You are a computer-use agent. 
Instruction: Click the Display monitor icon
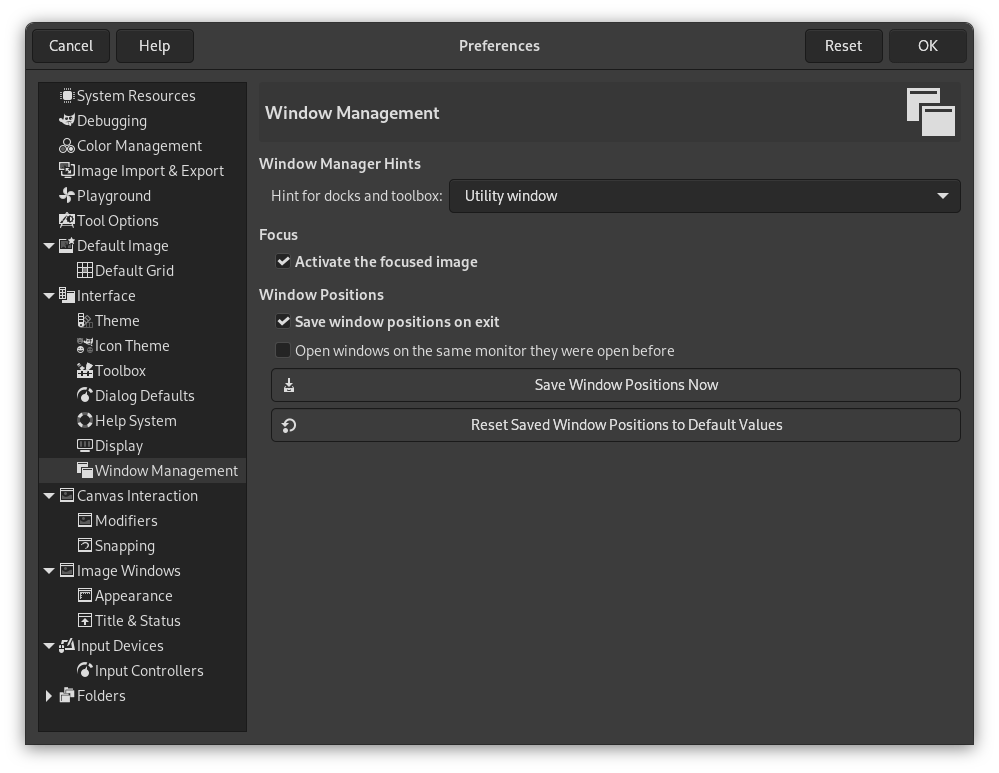pyautogui.click(x=85, y=445)
